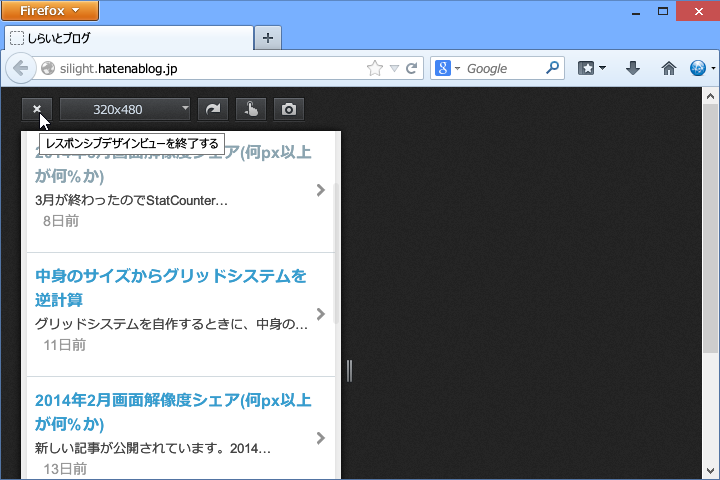Click the browser scrollbar down arrow
The height and width of the screenshot is (480, 720).
coord(710,471)
